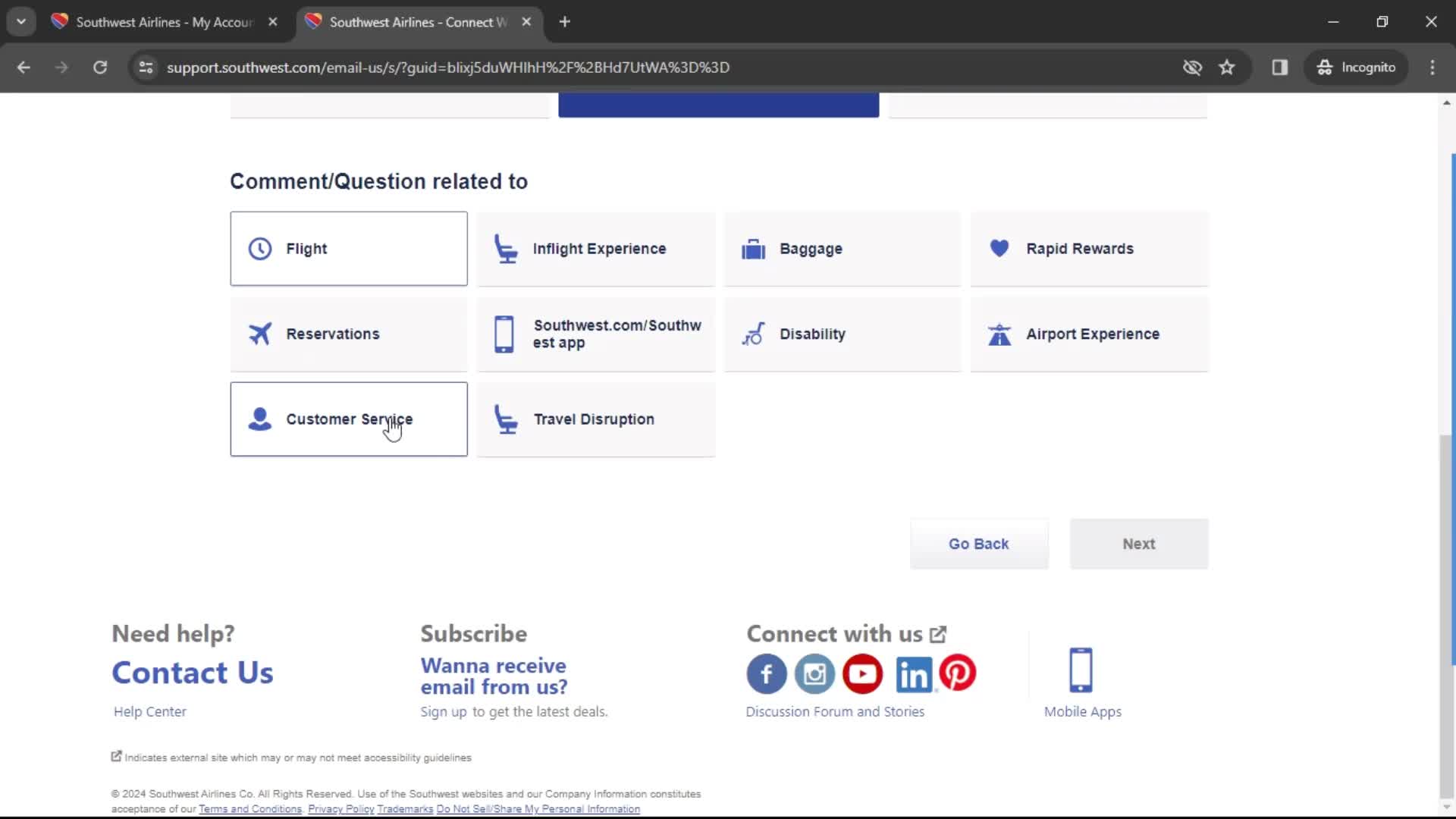Click Wanna receive email from us link

[494, 676]
